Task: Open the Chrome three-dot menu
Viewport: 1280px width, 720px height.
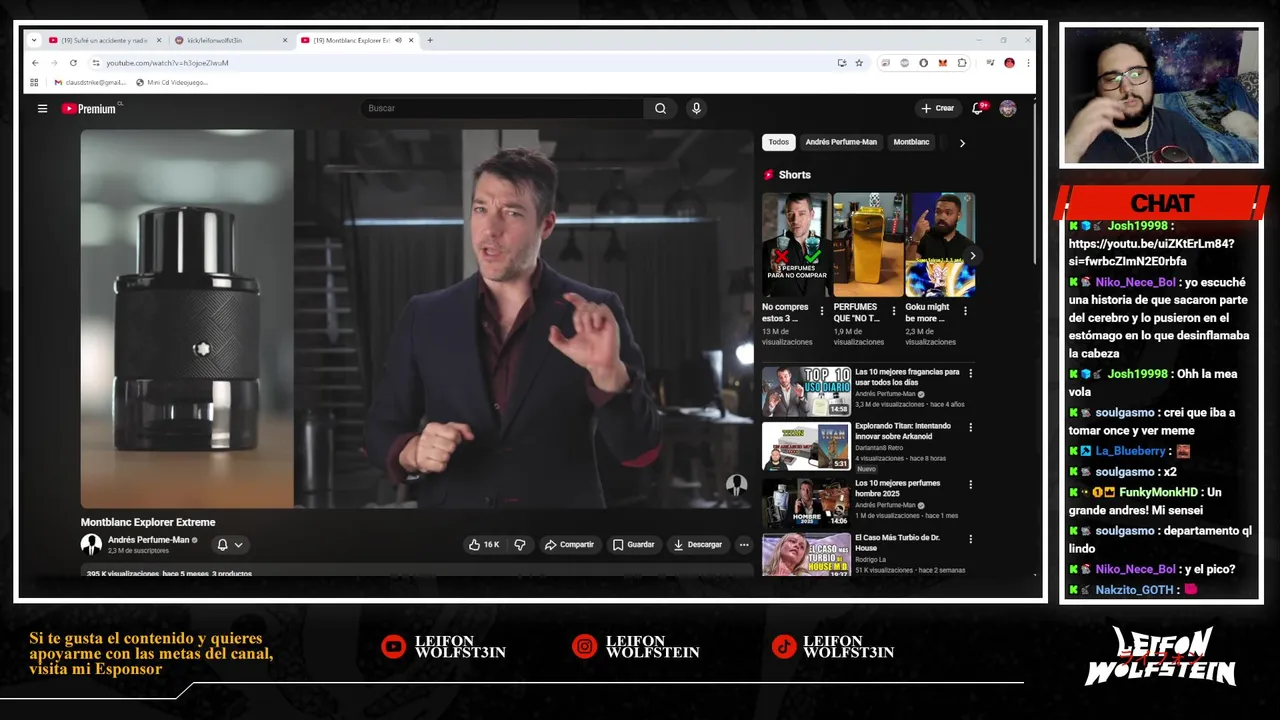Action: tap(1028, 63)
